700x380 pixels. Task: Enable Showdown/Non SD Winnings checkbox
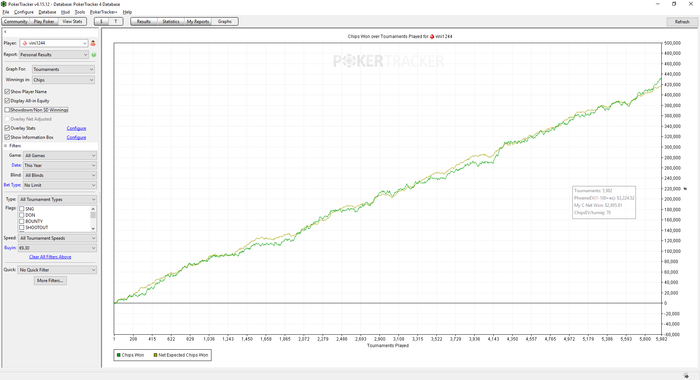(x=7, y=110)
